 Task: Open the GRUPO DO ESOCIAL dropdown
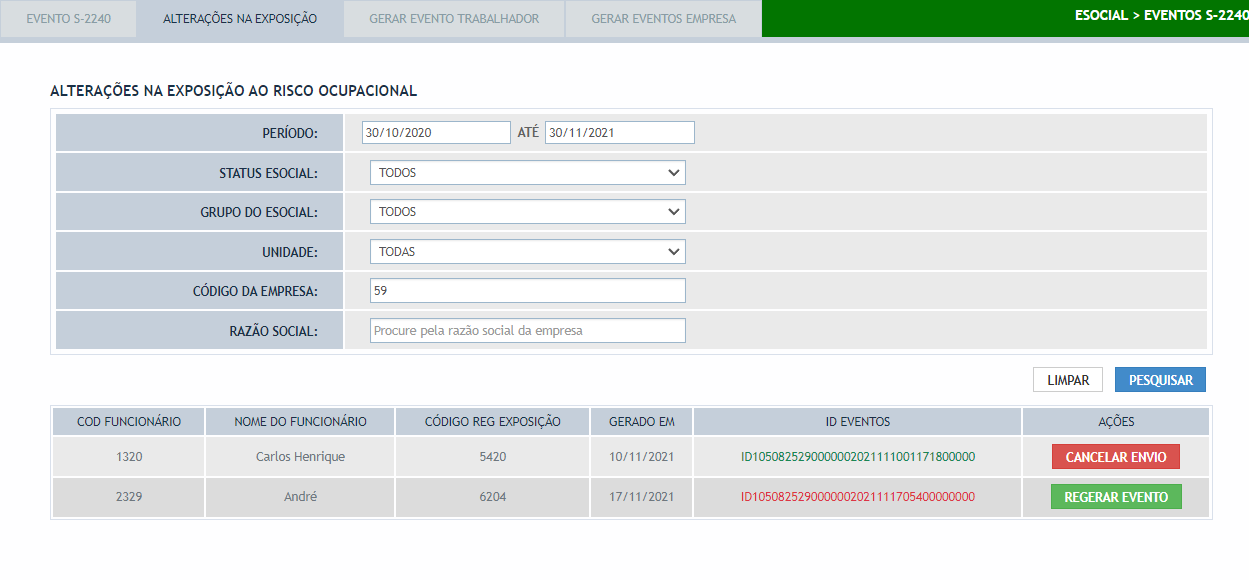[x=528, y=212]
